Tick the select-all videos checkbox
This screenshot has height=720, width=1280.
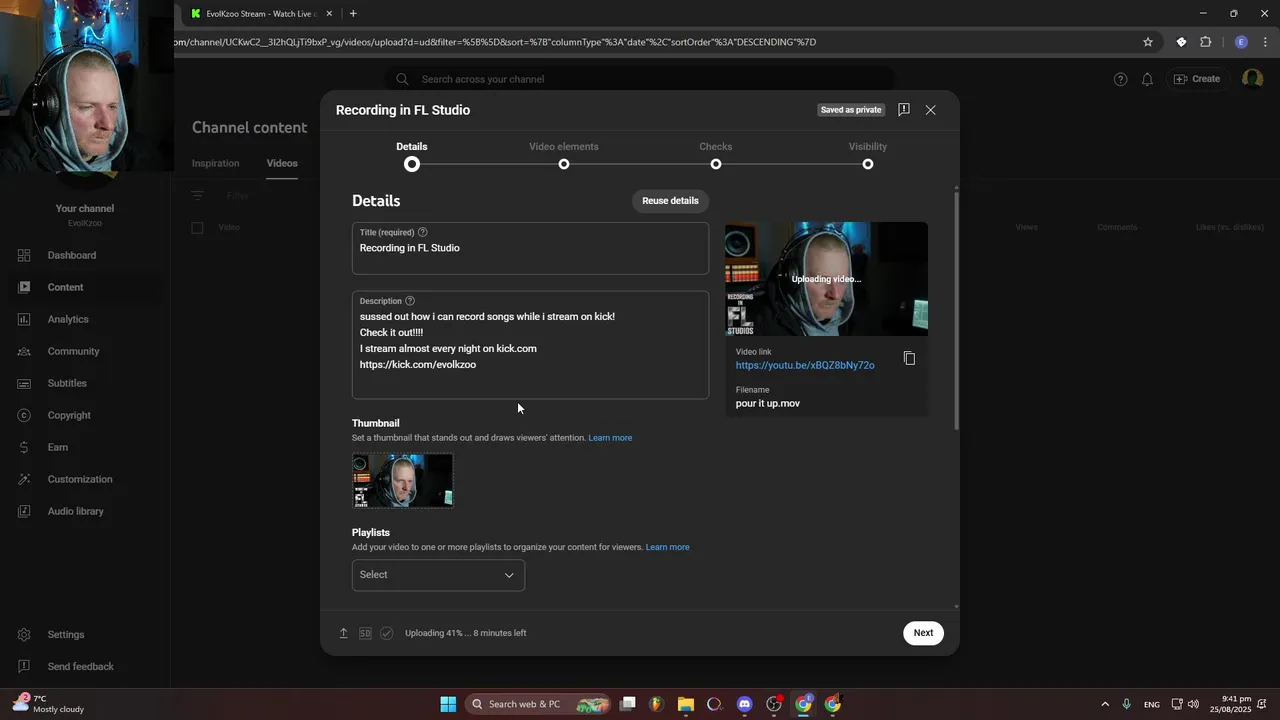point(197,228)
